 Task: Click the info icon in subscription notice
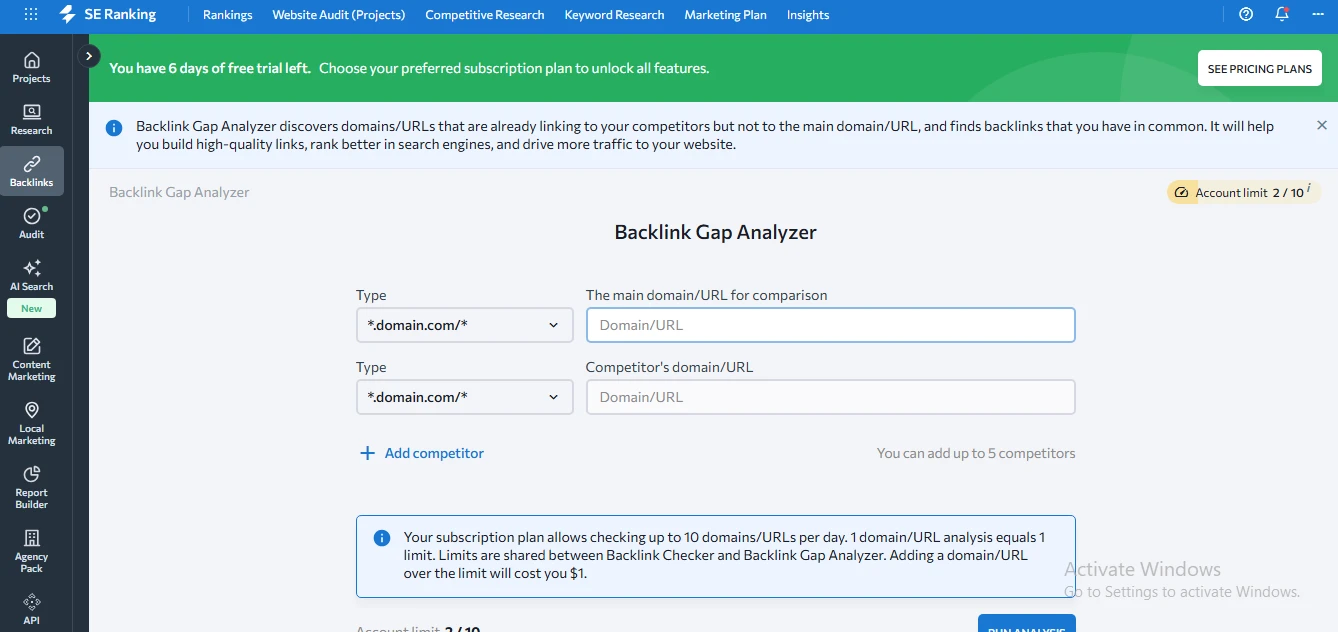[x=381, y=538]
